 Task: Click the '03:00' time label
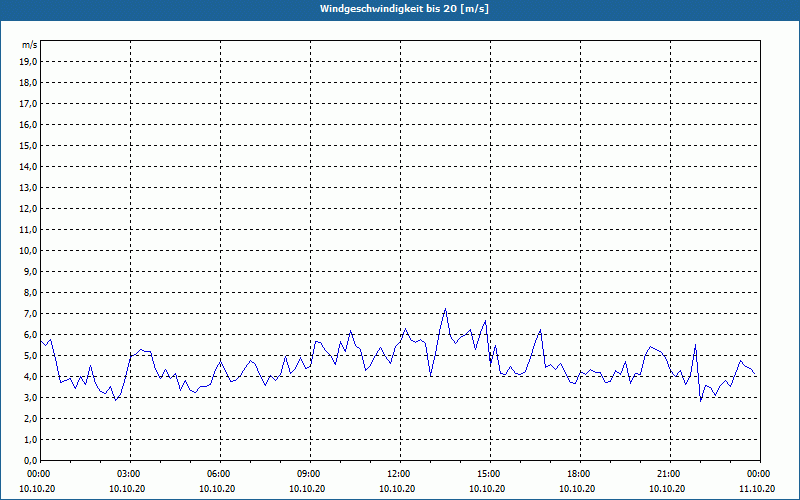pos(130,474)
